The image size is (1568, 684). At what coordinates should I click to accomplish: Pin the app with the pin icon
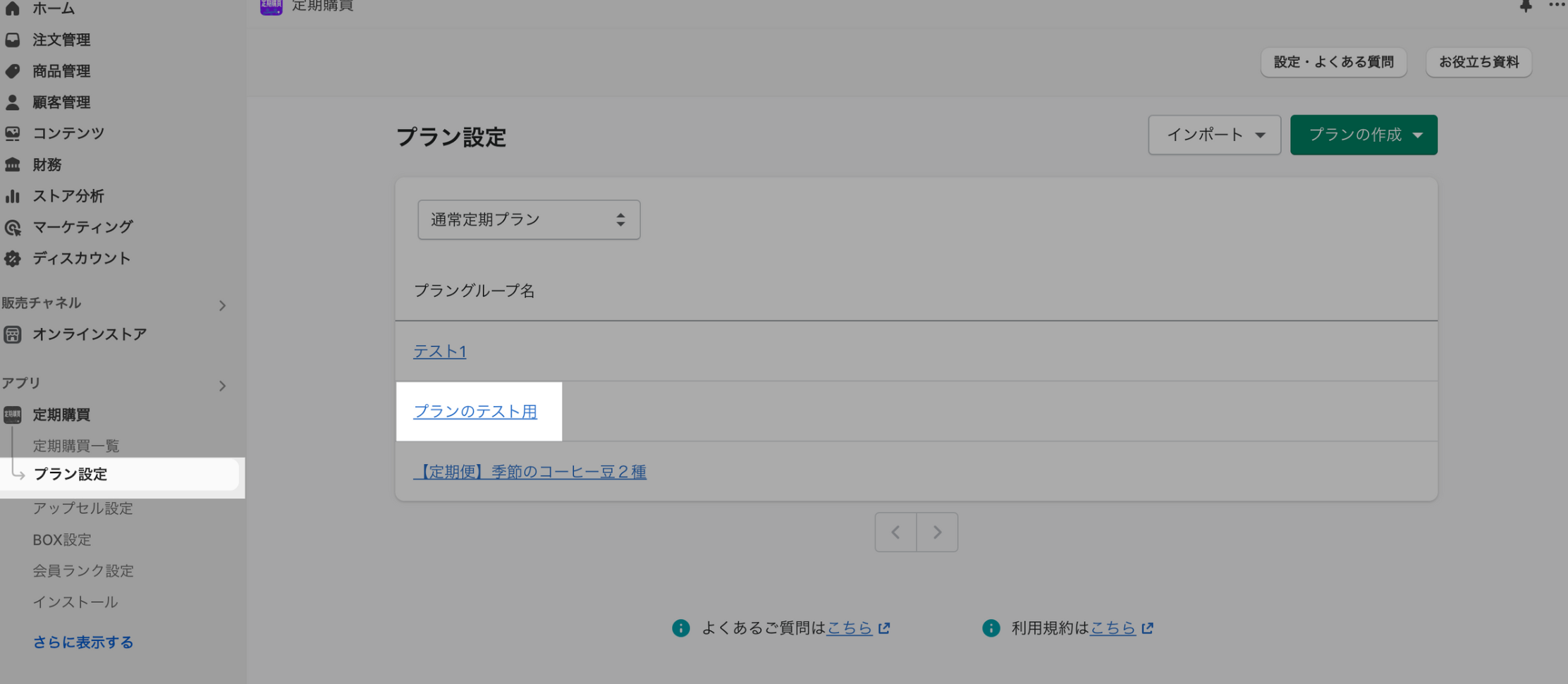pyautogui.click(x=1526, y=6)
